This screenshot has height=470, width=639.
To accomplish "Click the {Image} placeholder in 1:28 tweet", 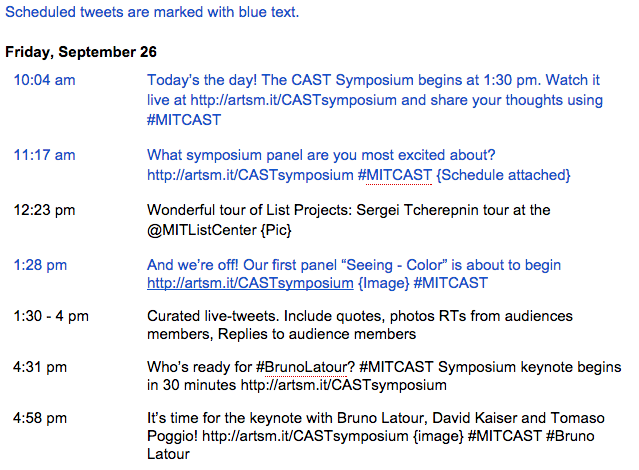I will (x=383, y=283).
